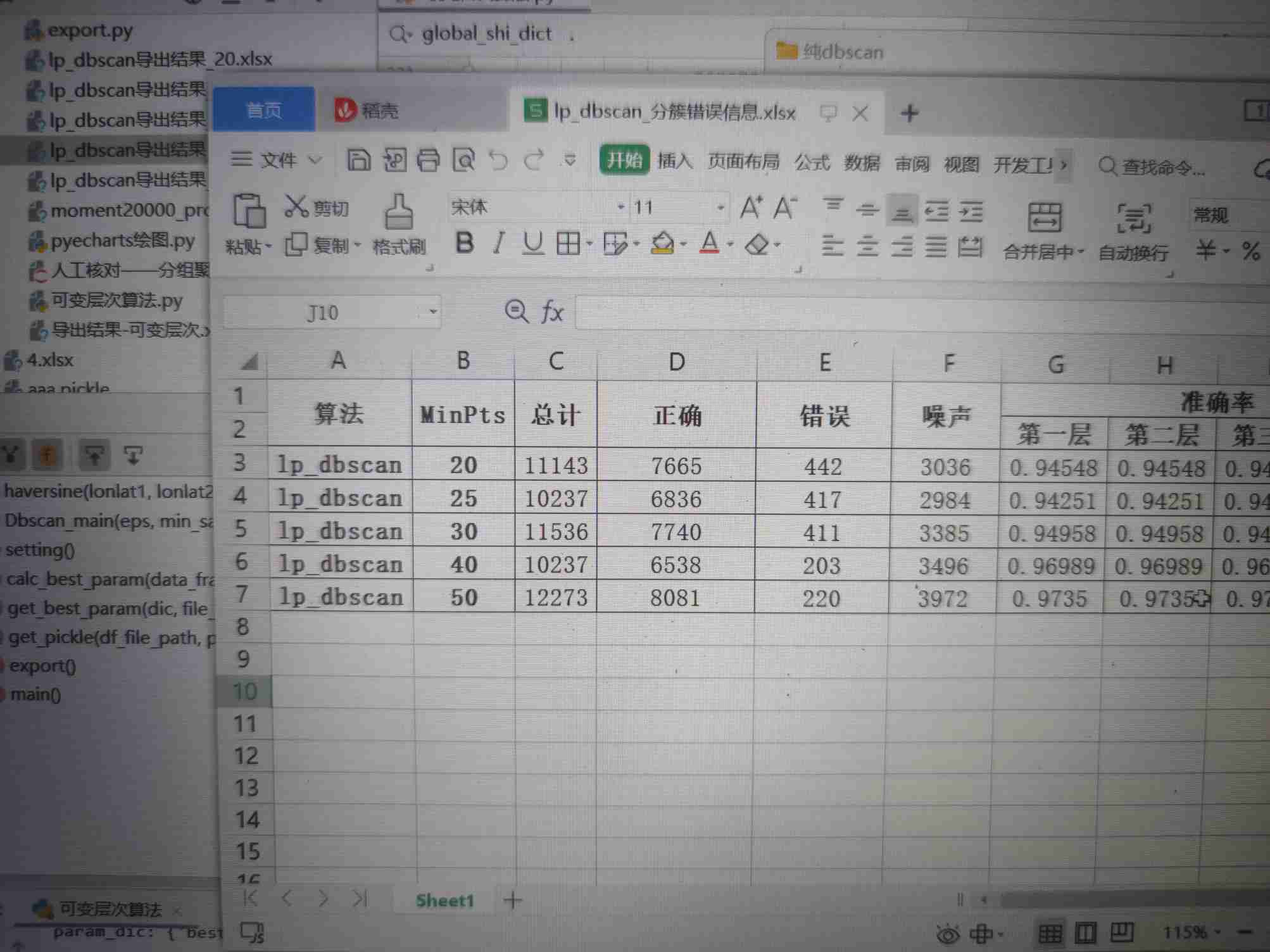Click the Save icon in quick toolbar
Viewport: 1270px width, 952px height.
[358, 160]
